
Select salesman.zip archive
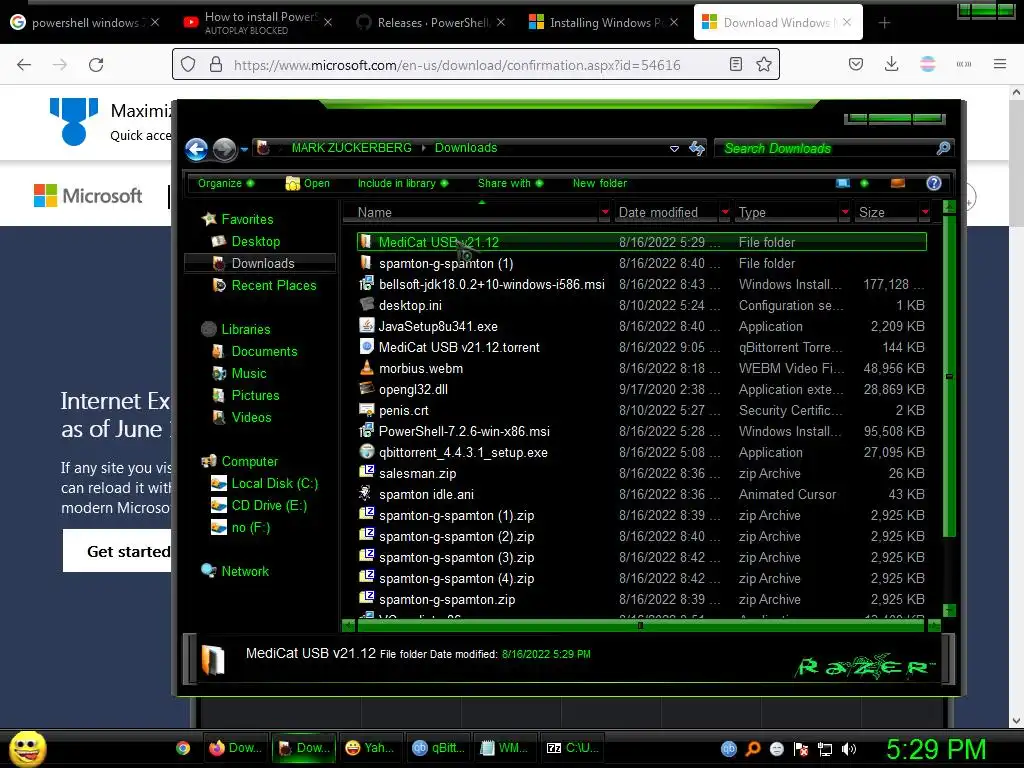click(x=417, y=473)
